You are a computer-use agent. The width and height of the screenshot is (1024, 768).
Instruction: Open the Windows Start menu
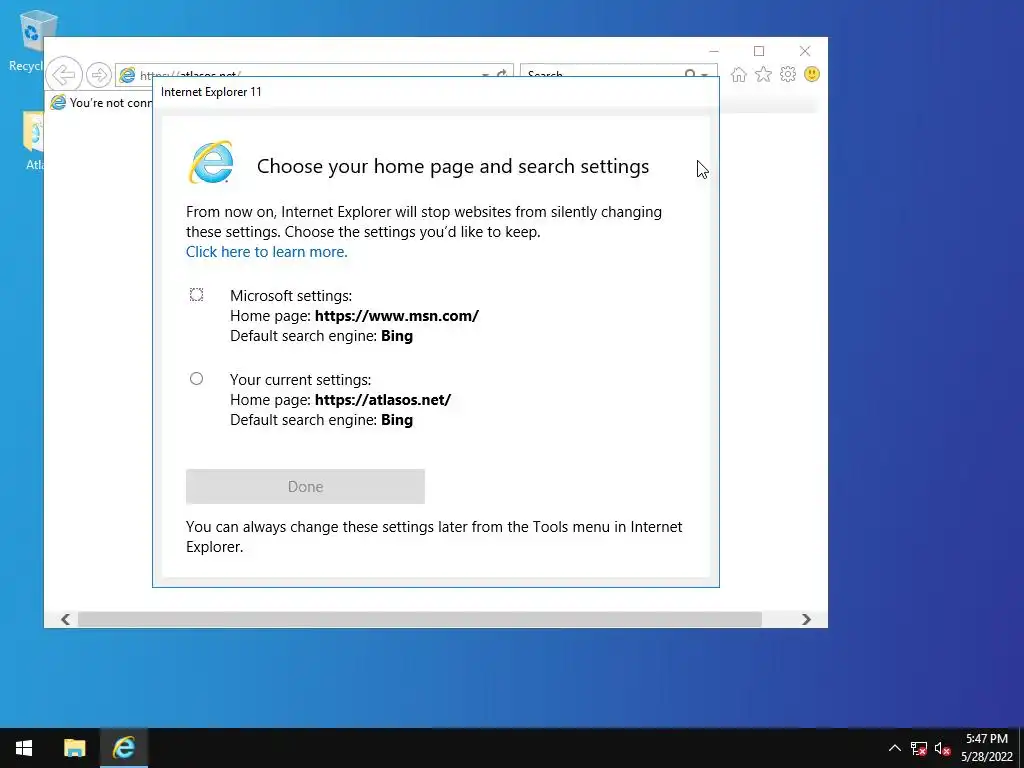pos(24,748)
